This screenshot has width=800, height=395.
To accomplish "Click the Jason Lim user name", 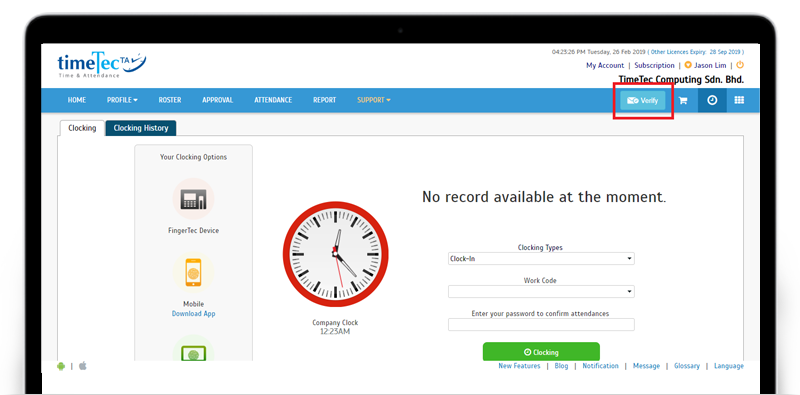I will [x=710, y=65].
